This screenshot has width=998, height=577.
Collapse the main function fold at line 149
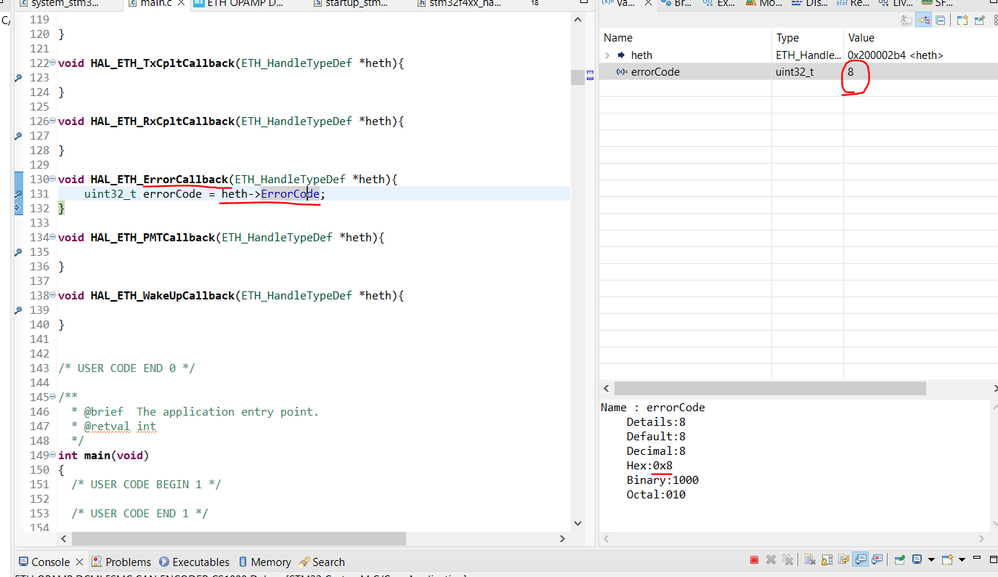tap(53, 455)
